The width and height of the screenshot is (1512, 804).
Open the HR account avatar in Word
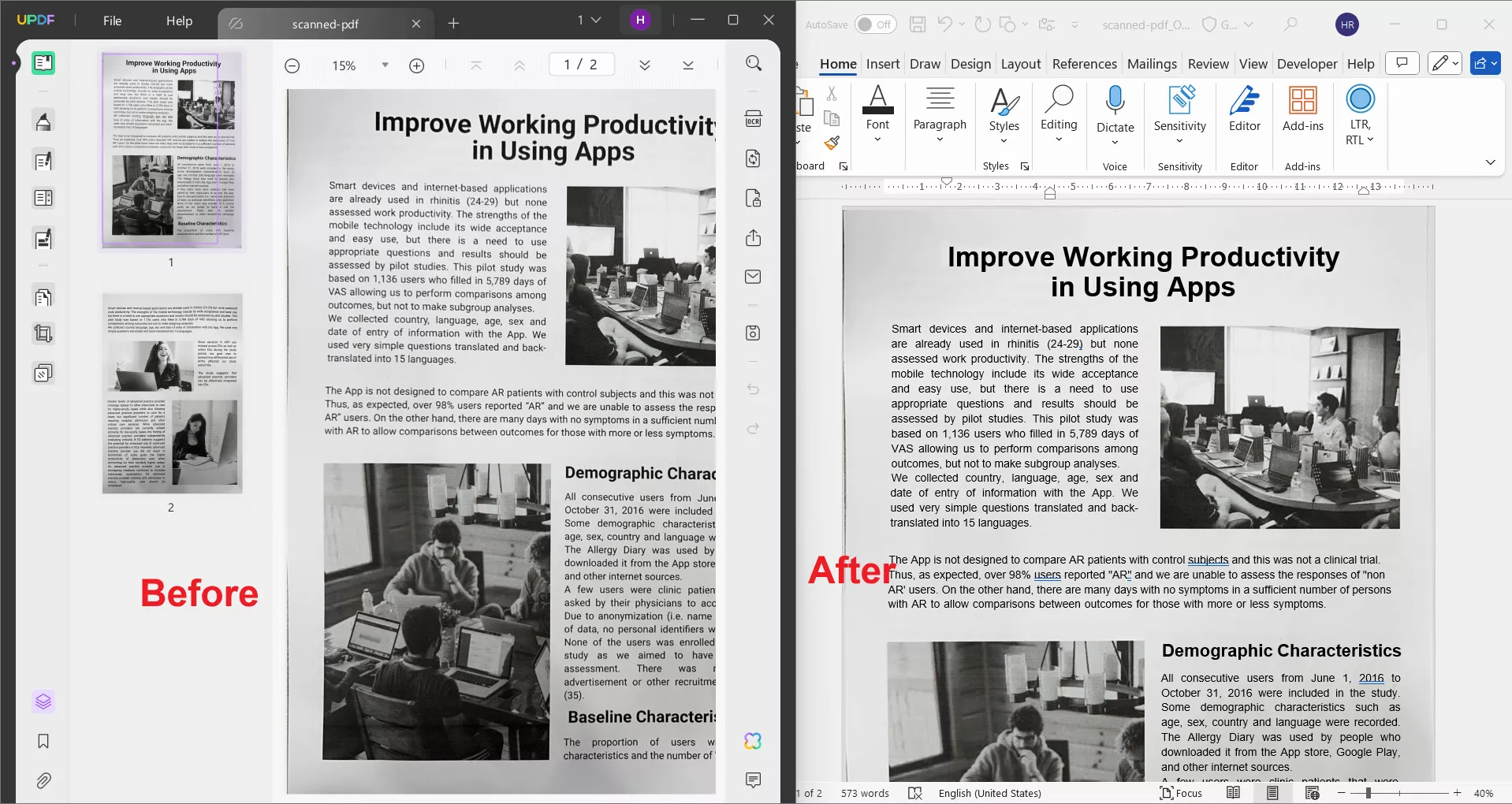(1347, 24)
